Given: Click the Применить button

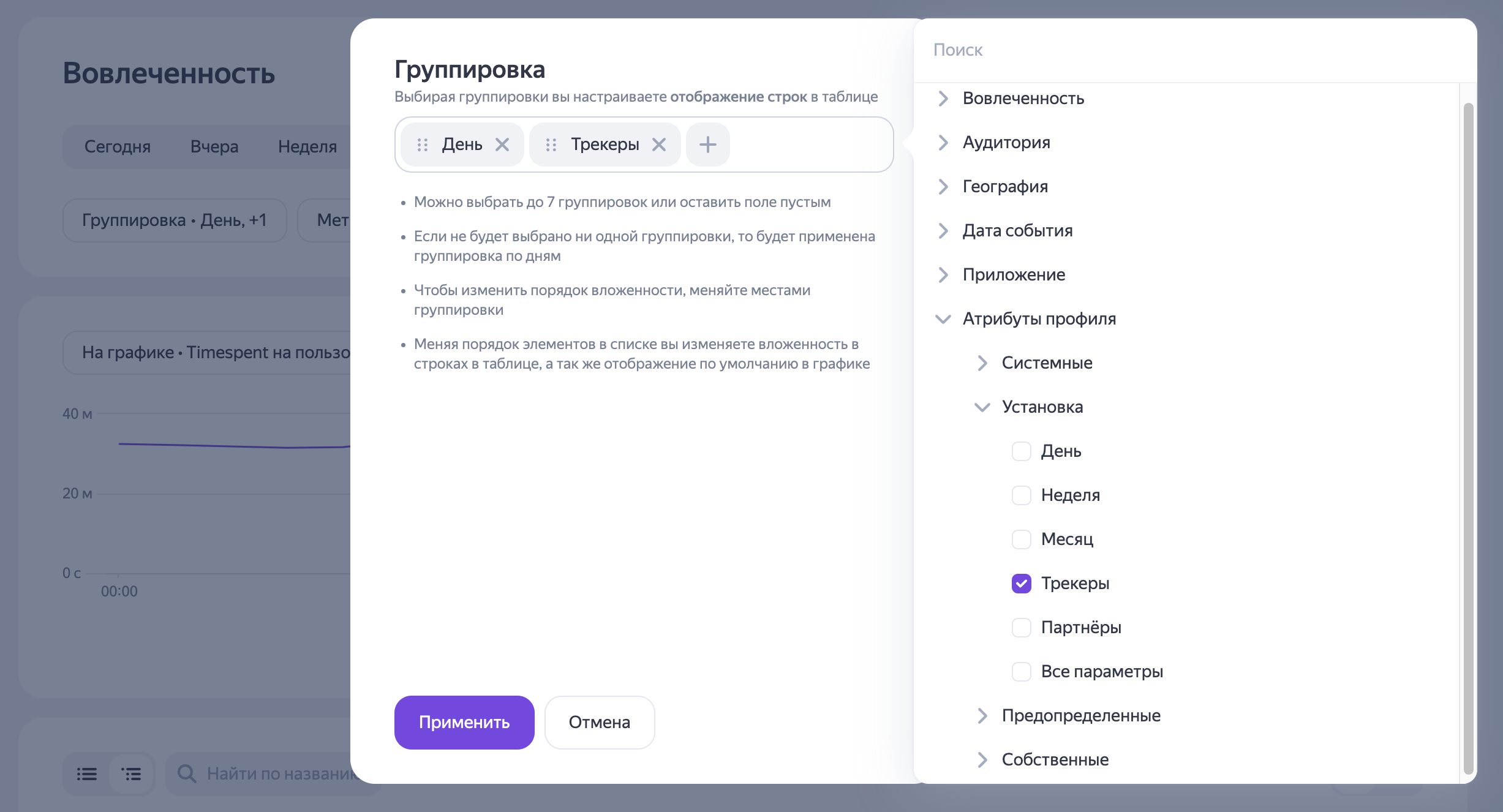Looking at the screenshot, I should (464, 723).
